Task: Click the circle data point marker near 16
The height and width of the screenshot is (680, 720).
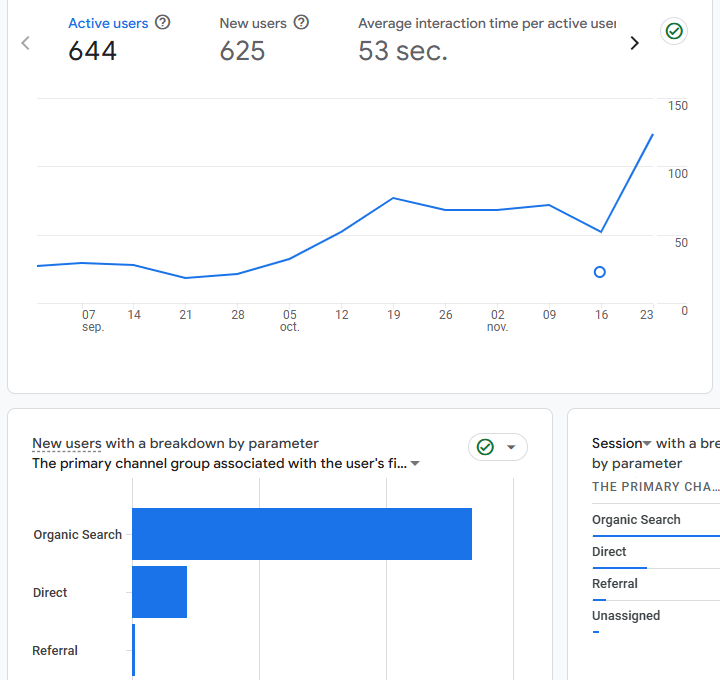Action: click(x=600, y=272)
